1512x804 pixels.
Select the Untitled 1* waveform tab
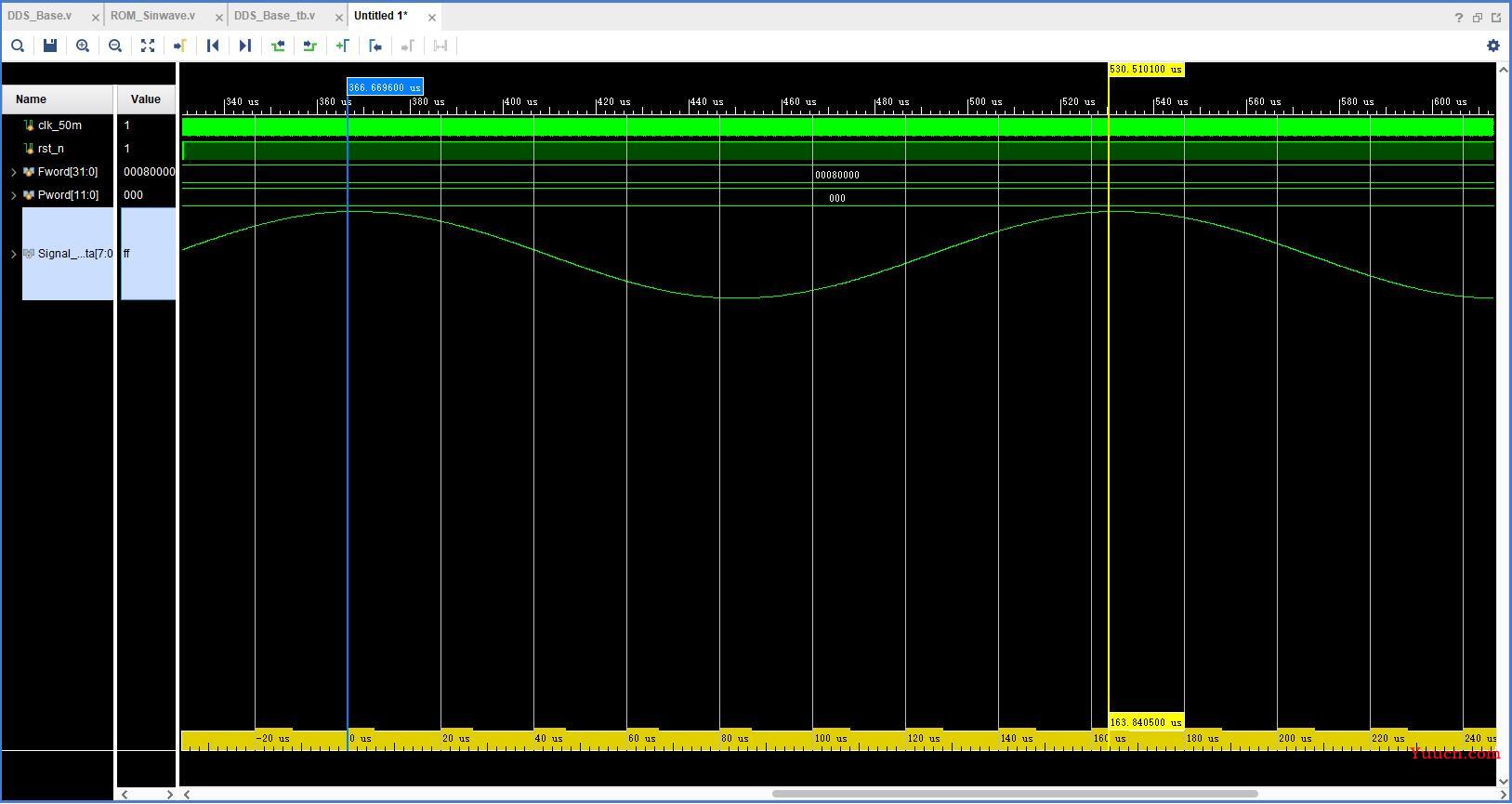coord(381,16)
